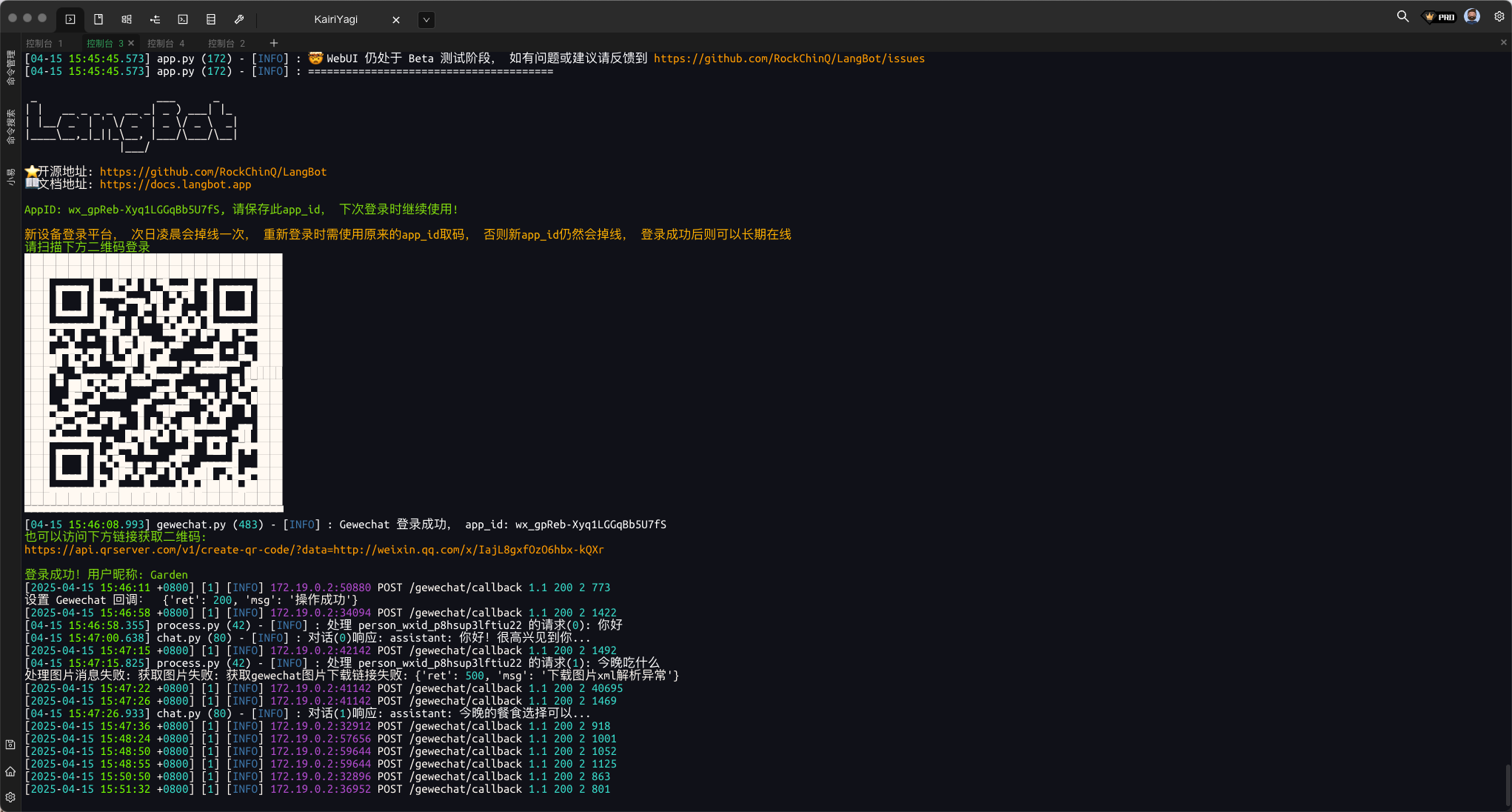
Task: Open the user avatar profile
Action: pyautogui.click(x=1472, y=16)
